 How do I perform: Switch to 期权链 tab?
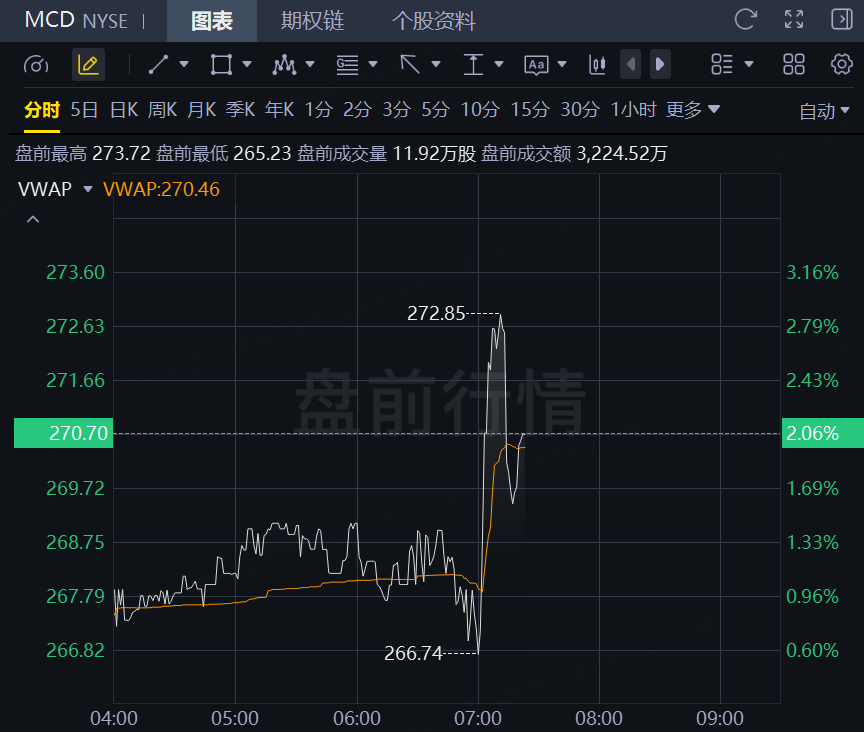[312, 21]
